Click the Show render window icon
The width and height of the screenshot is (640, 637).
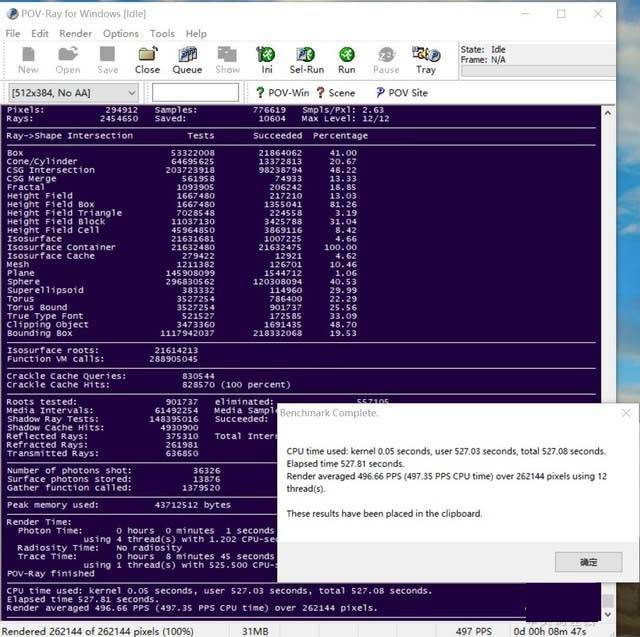(227, 60)
